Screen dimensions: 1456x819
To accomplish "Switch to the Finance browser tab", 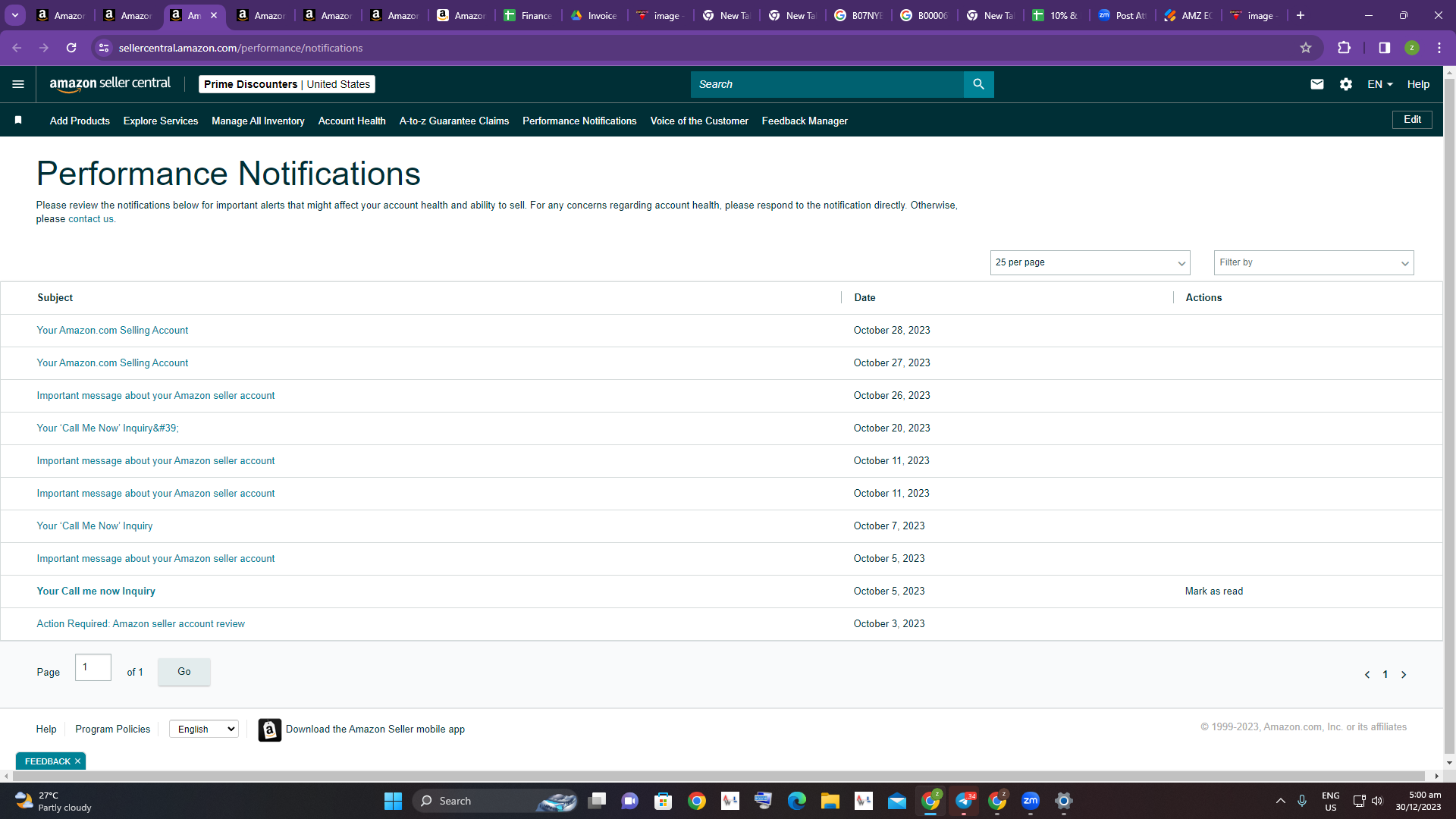I will coord(529,15).
